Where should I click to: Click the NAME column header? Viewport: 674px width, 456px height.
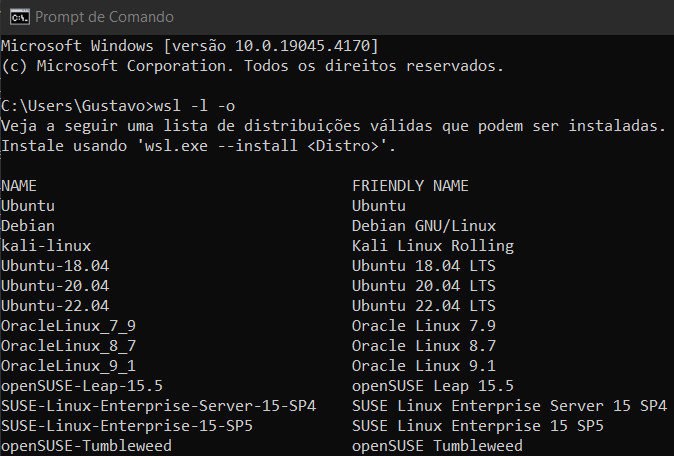(x=18, y=186)
